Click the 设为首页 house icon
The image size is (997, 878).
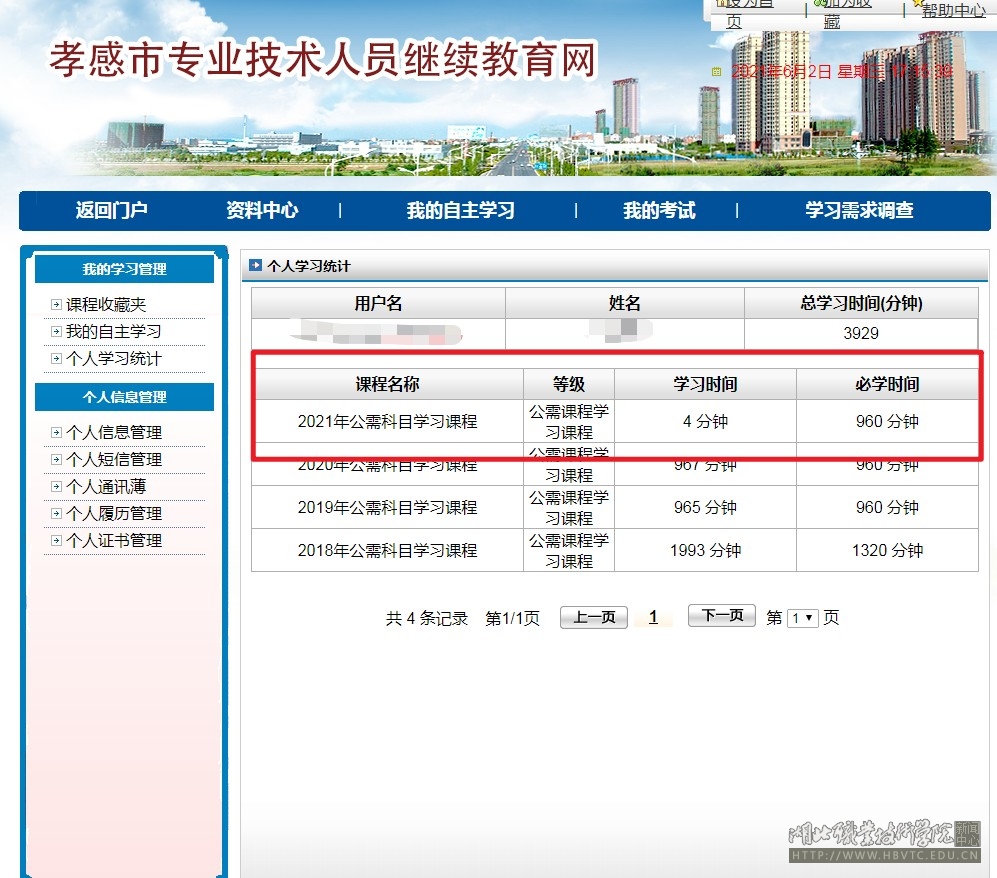[x=720, y=3]
